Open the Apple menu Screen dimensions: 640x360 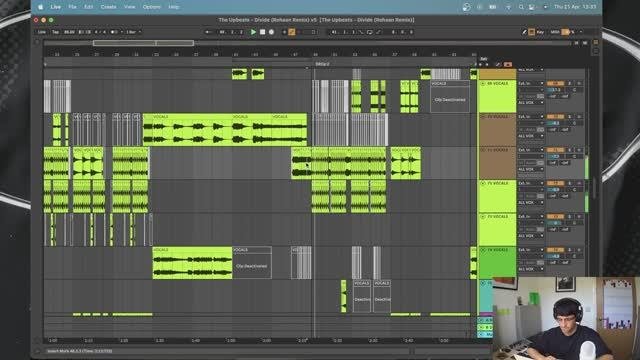click(40, 7)
